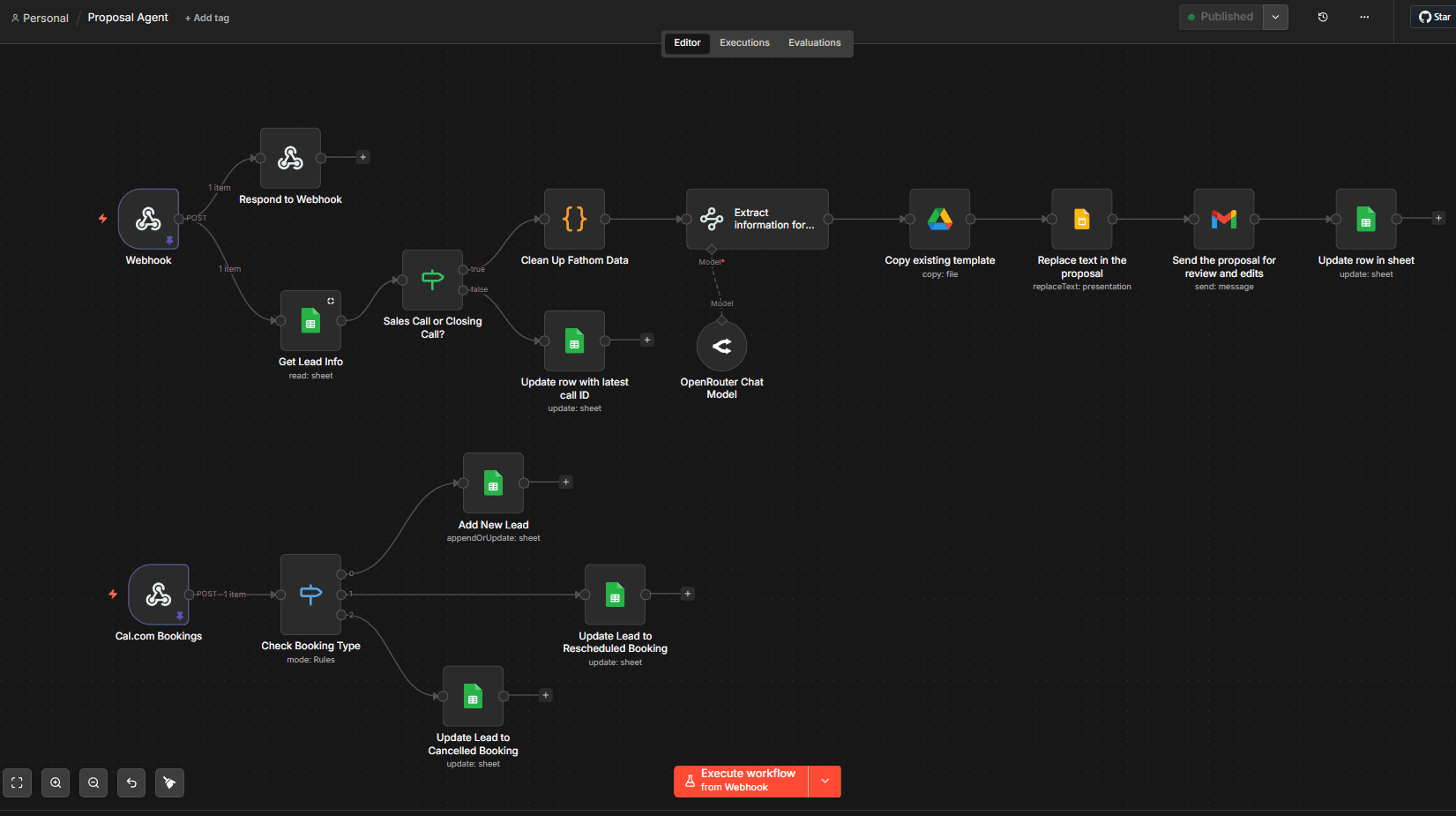Switch to the Editor tab
The height and width of the screenshot is (816, 1456).
point(687,42)
